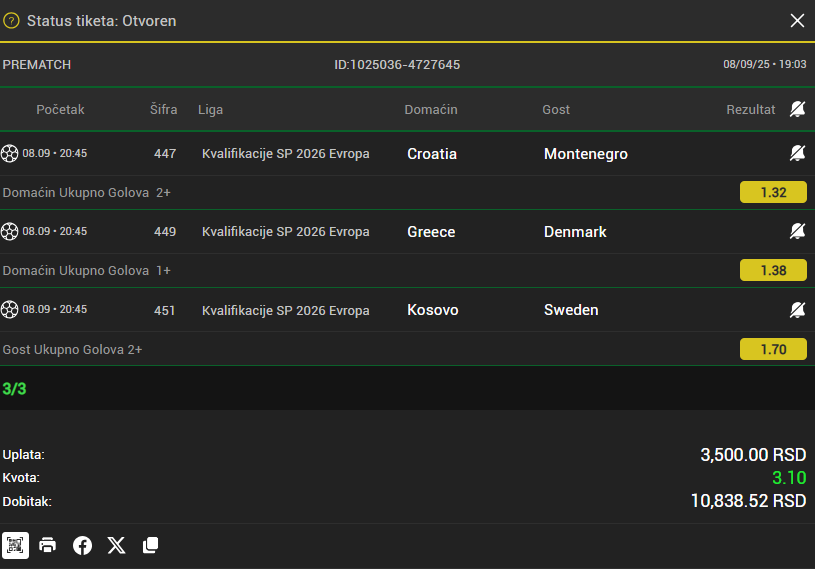Screen dimensions: 815x569
Task: Select the 1.70 odds button
Action: pos(773,349)
